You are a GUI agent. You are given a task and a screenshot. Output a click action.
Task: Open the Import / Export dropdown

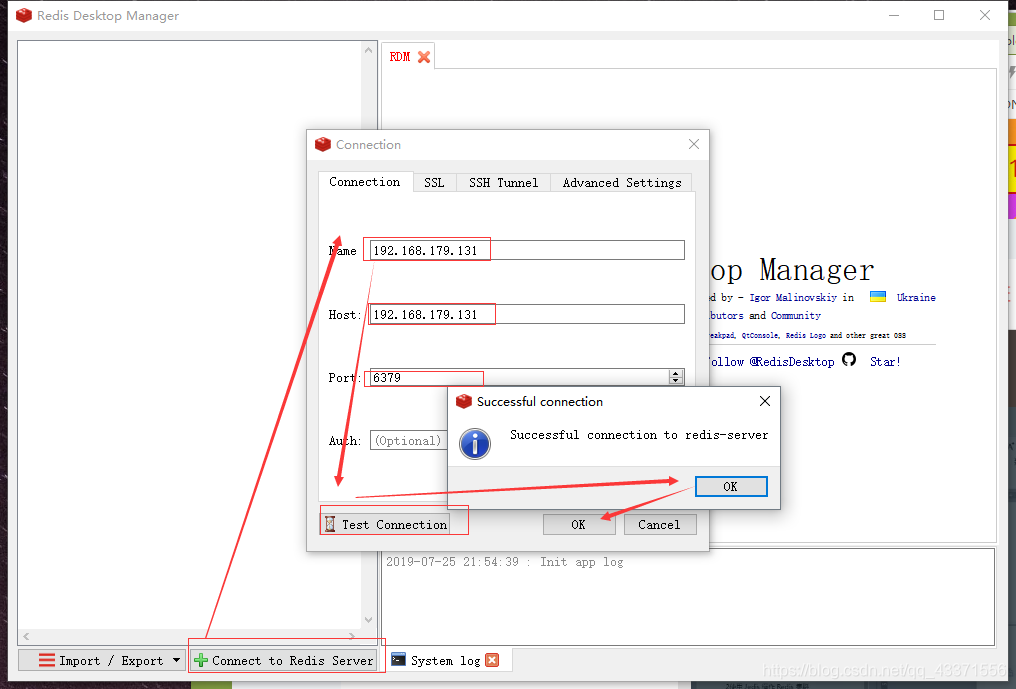[x=102, y=660]
